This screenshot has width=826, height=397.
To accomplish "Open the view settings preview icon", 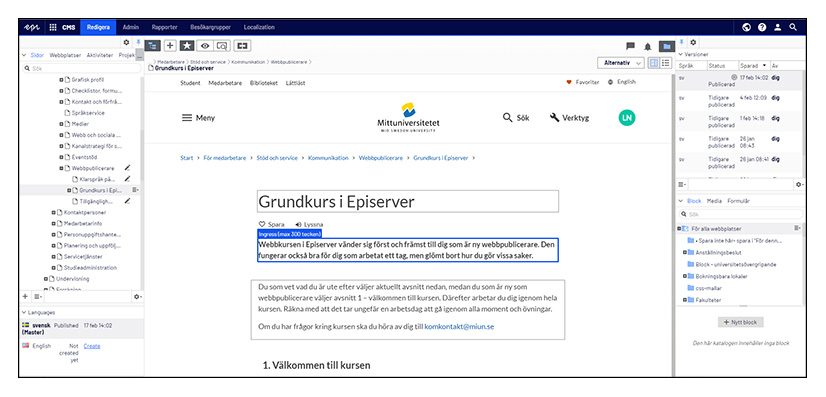I will coord(222,46).
